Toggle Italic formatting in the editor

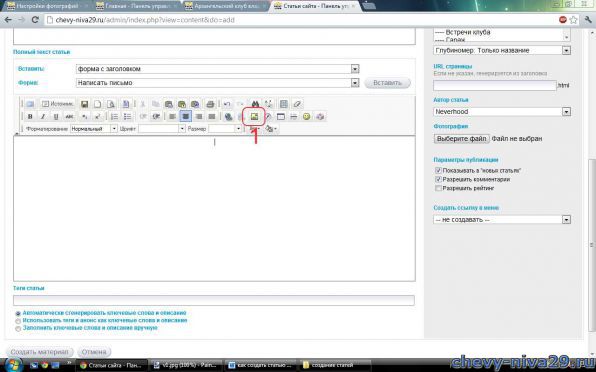pos(43,117)
